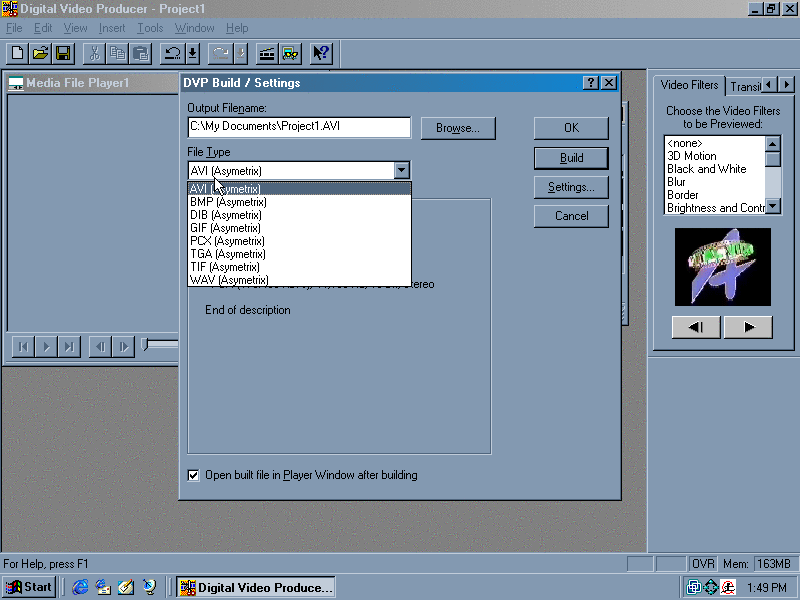Click the Media Player position slider thumb
This screenshot has height=600, width=800.
click(145, 345)
